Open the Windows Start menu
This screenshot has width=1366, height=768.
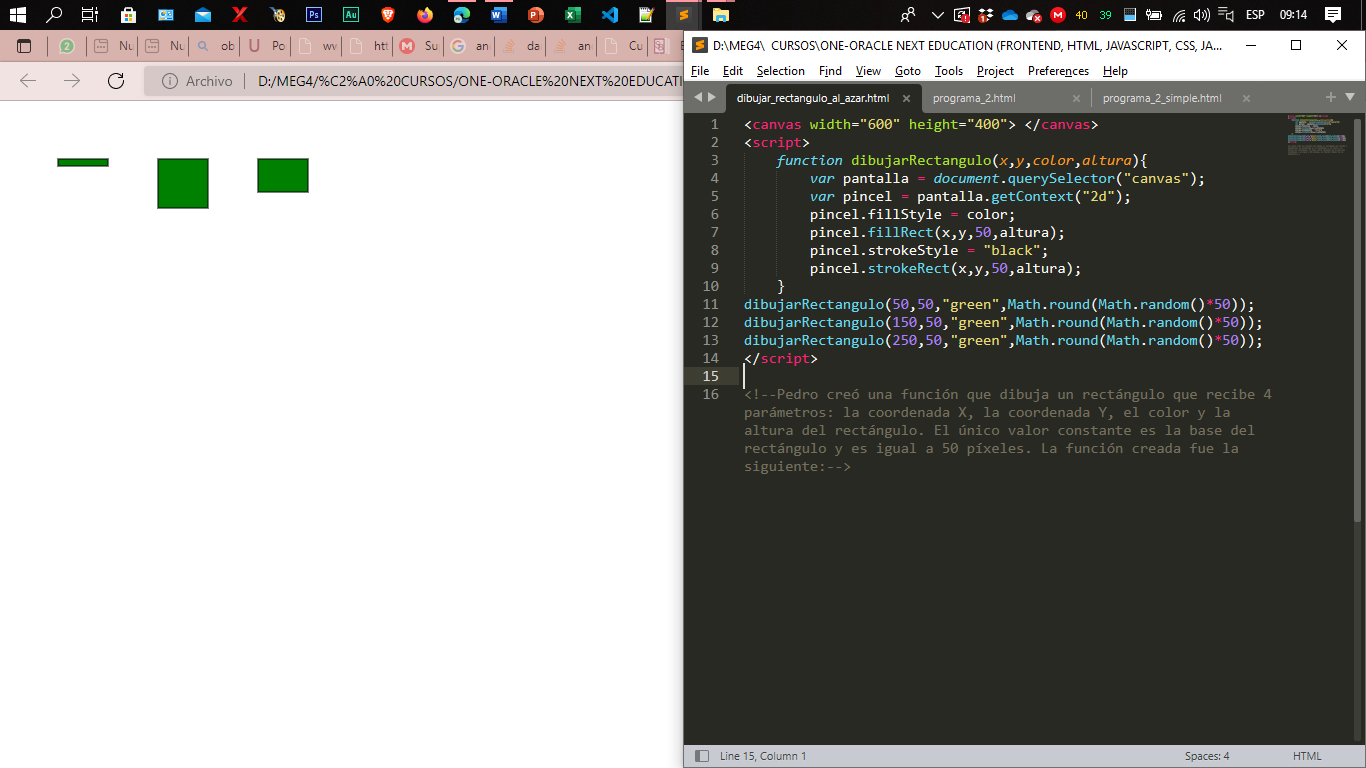coord(17,15)
